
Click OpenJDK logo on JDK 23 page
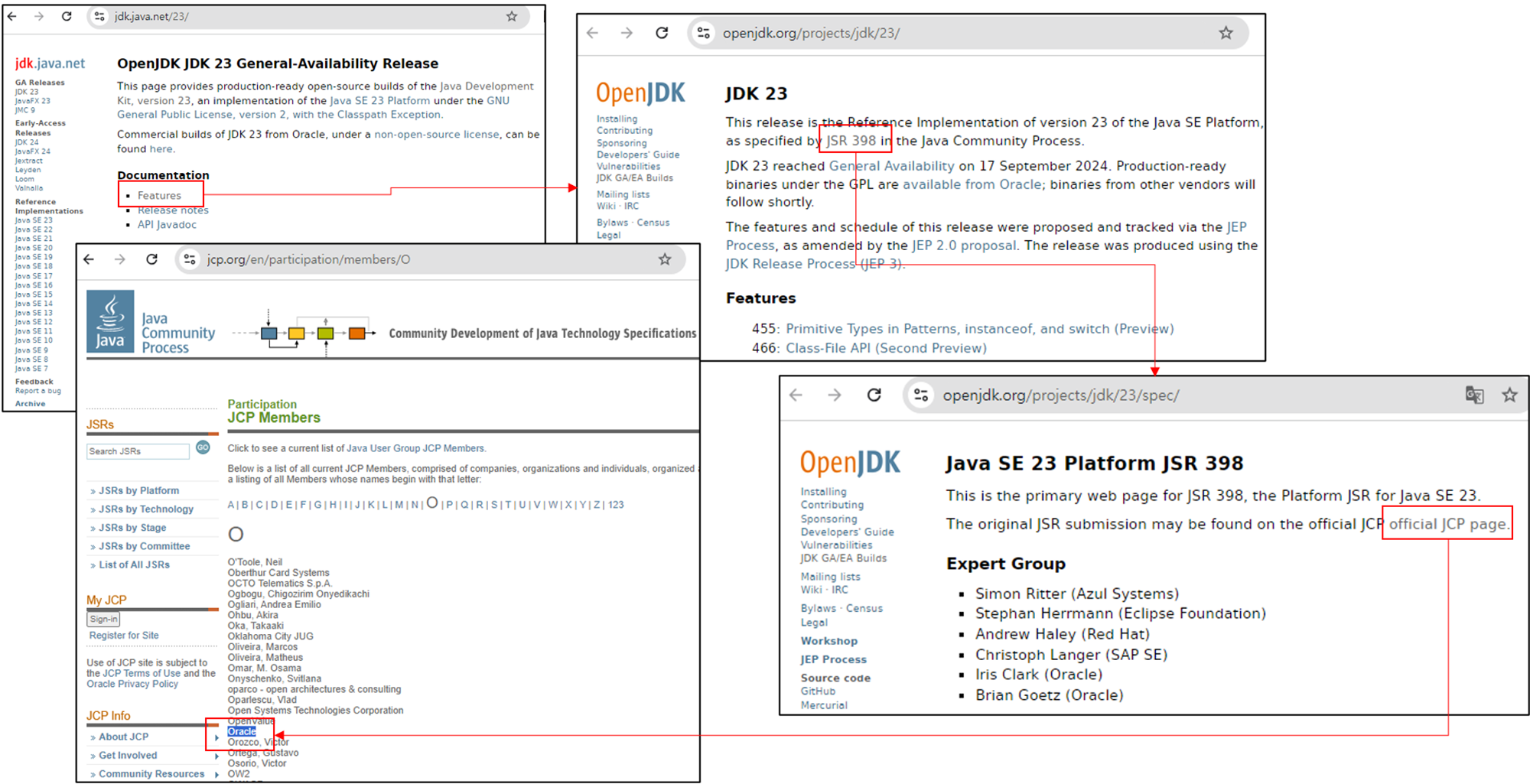(640, 93)
